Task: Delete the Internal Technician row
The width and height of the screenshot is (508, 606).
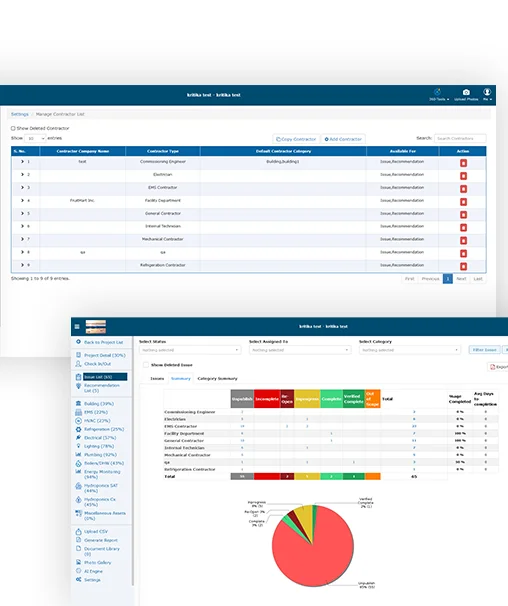Action: [463, 228]
